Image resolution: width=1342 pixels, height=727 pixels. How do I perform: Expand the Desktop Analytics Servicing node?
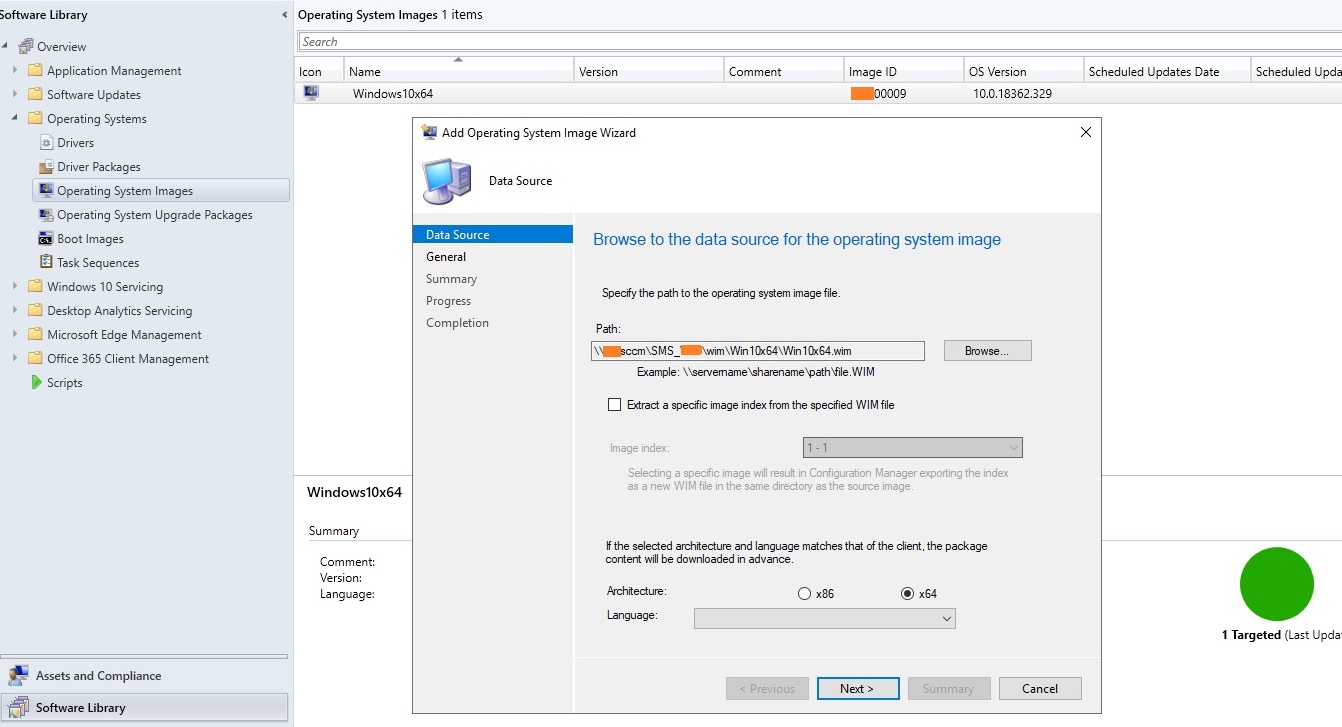[x=15, y=311]
